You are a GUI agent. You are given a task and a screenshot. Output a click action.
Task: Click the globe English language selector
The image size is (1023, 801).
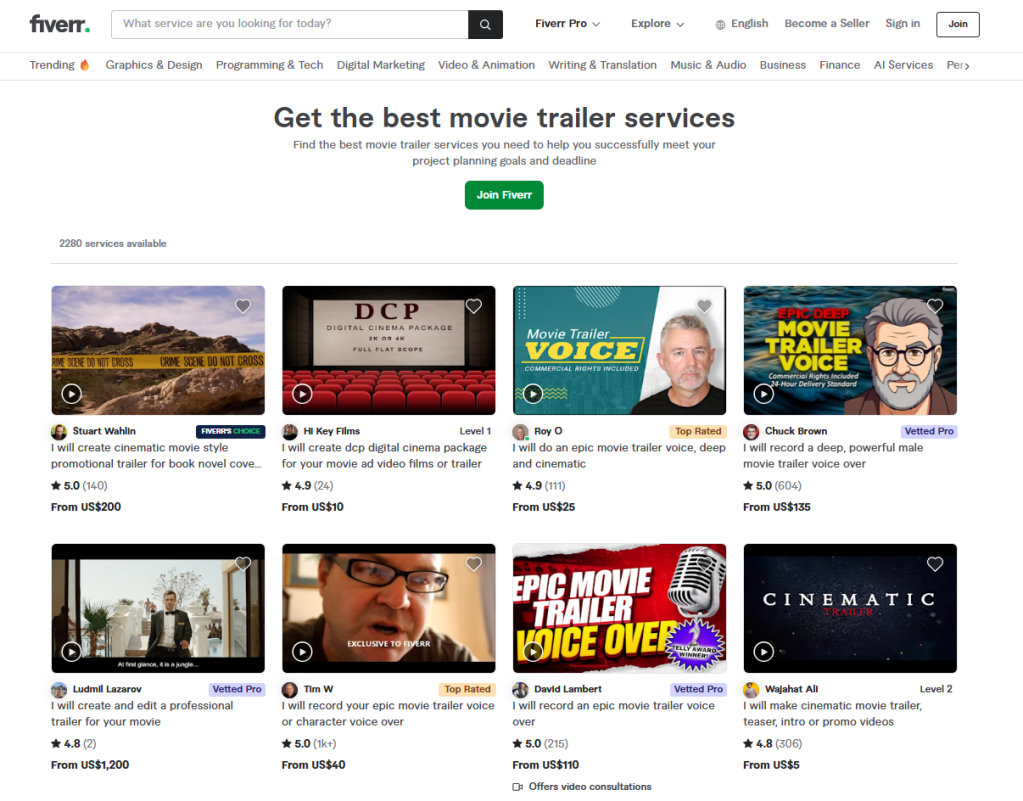742,24
